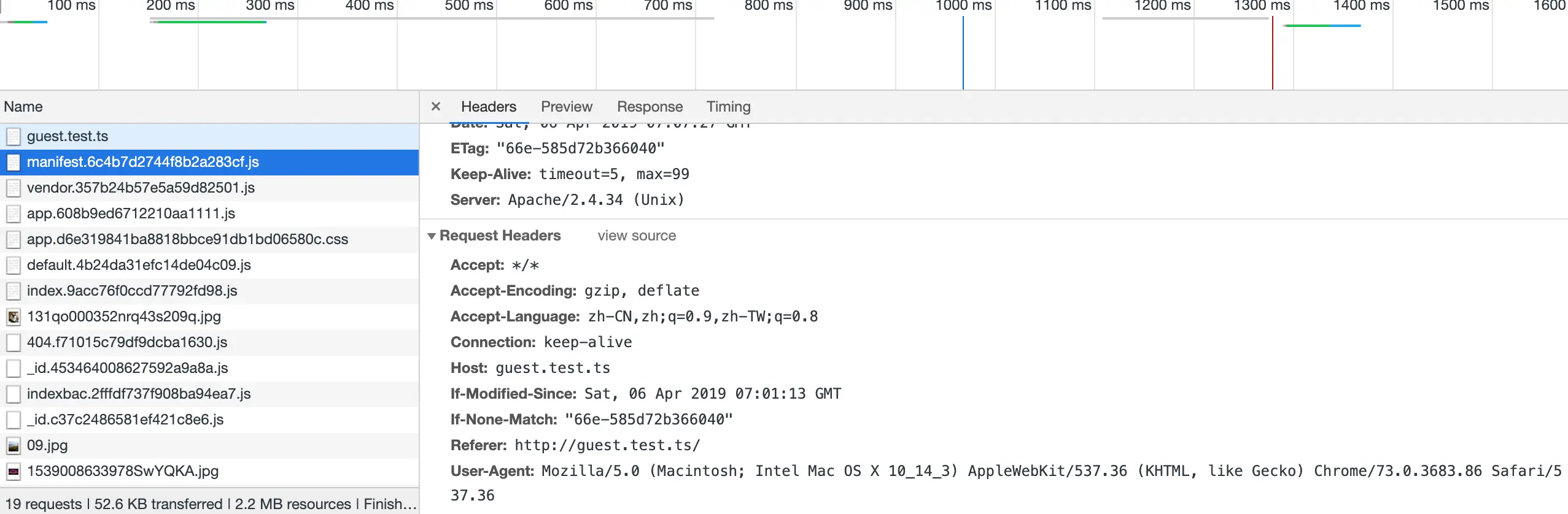Select the default.4b24da31efc14de04c09.js request

209,265
